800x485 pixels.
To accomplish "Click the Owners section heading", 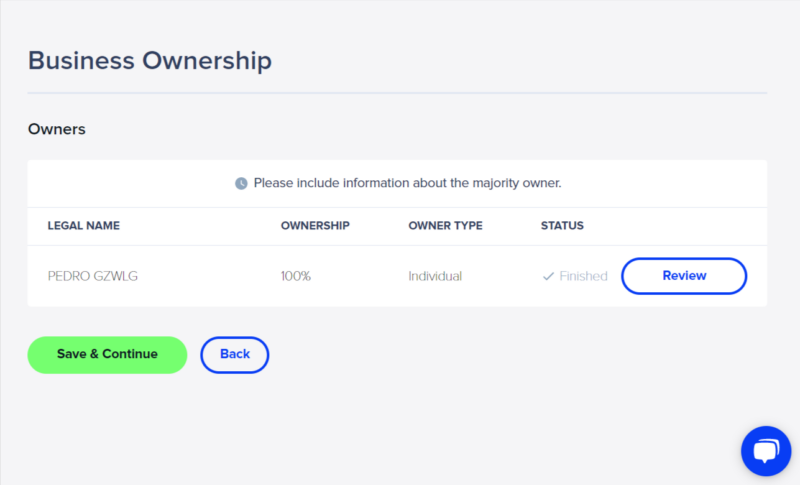I will coord(57,130).
